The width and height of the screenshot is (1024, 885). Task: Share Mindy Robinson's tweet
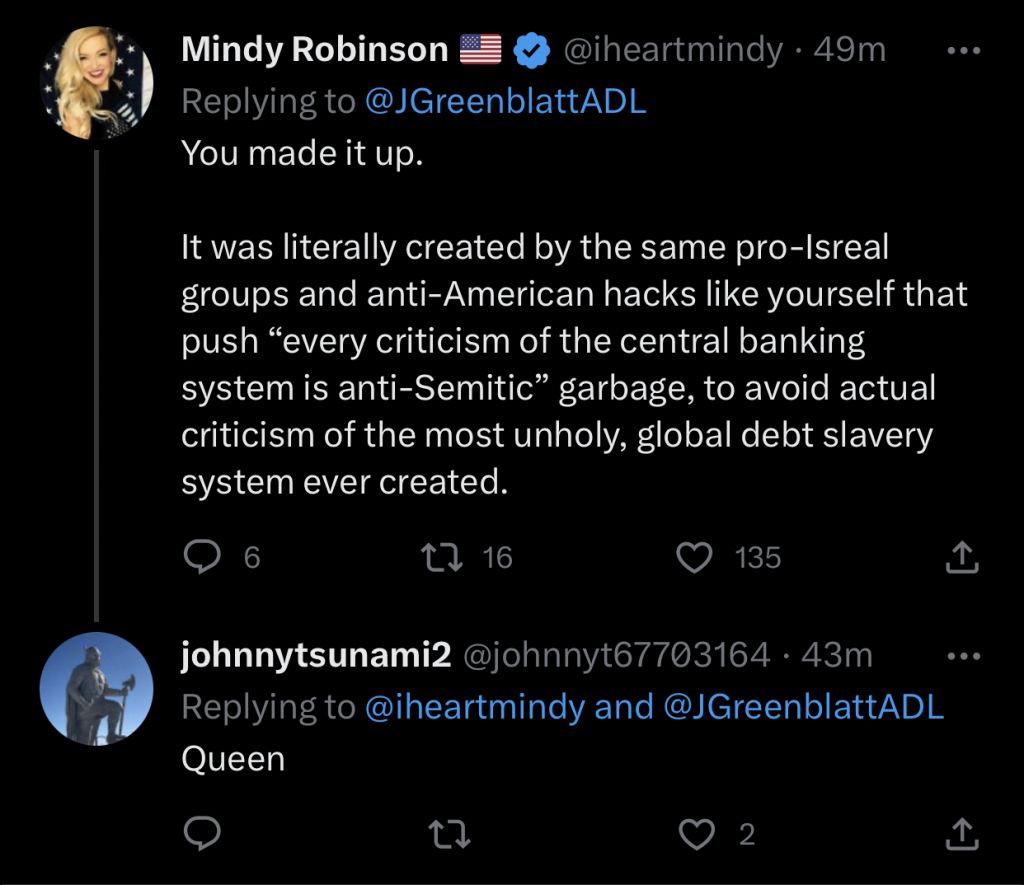pos(960,557)
